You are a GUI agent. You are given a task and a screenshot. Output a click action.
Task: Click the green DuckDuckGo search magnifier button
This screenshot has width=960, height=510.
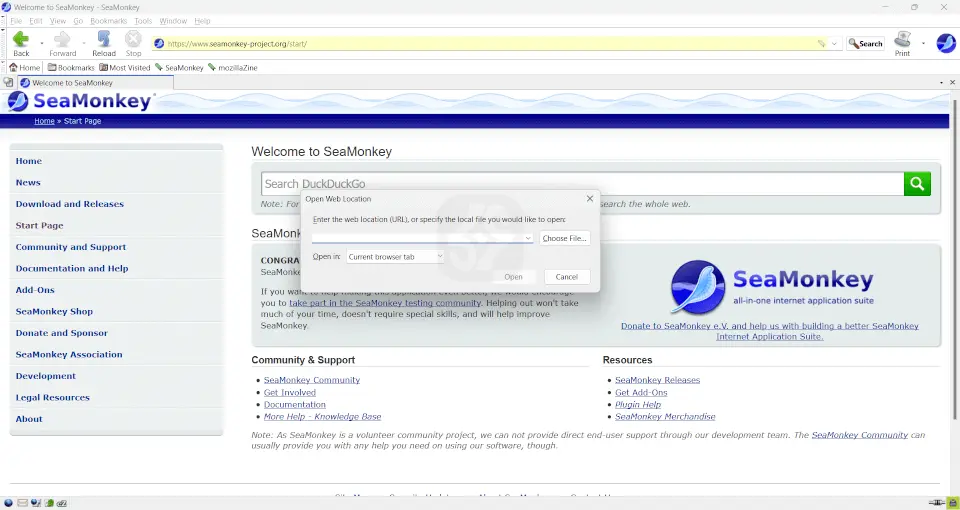point(917,184)
